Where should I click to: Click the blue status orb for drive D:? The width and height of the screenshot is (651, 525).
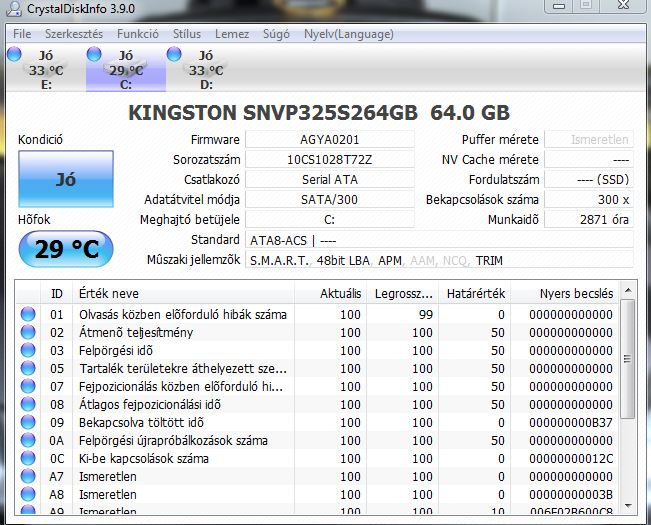(x=174, y=54)
